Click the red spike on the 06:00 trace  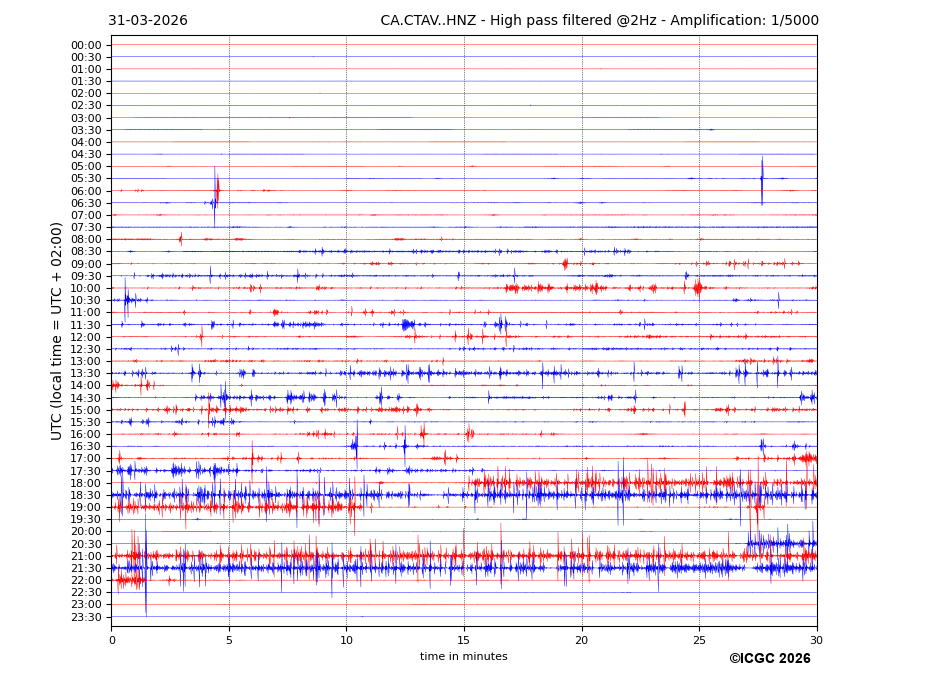[217, 189]
